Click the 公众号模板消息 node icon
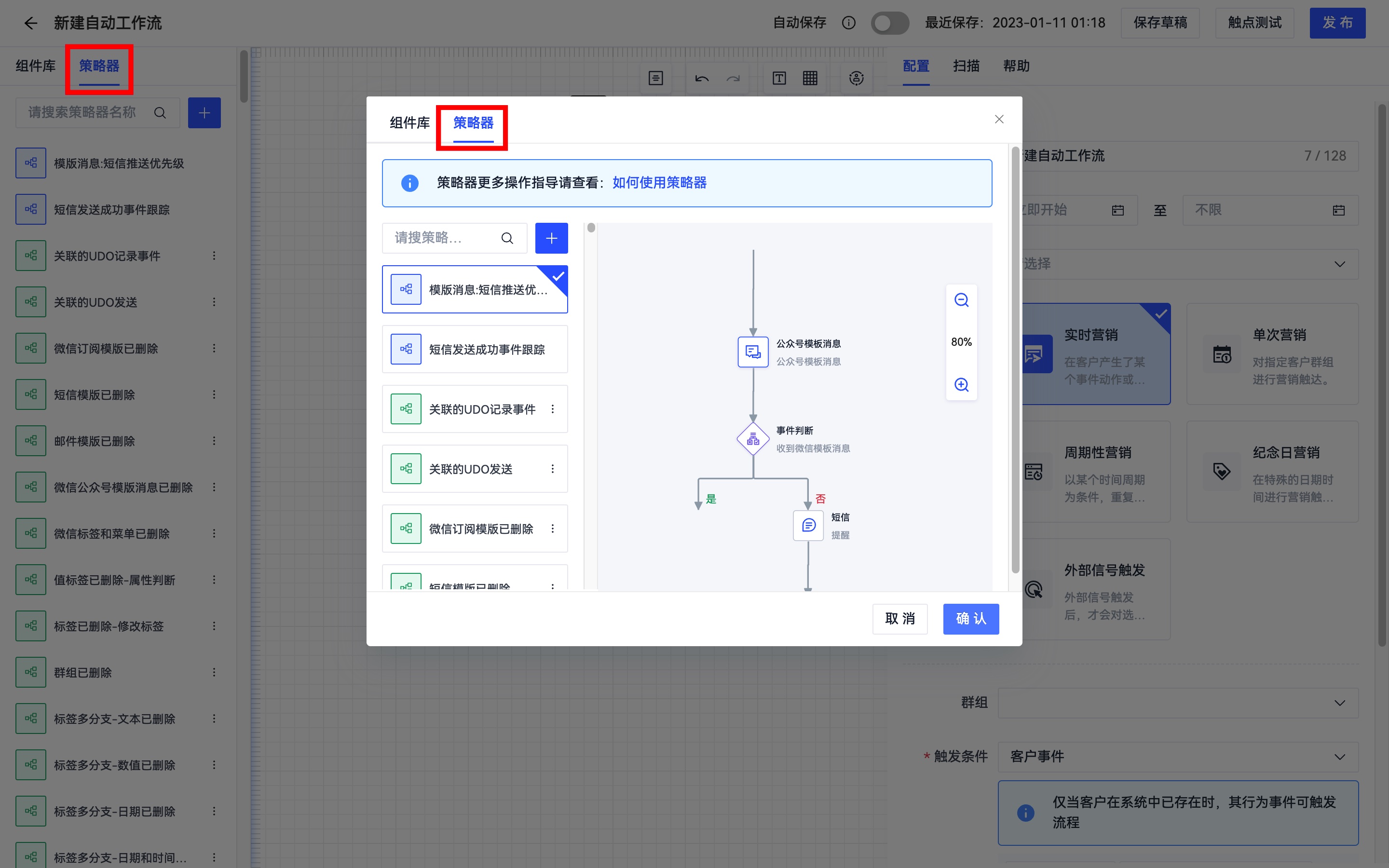Image resolution: width=1389 pixels, height=868 pixels. coord(753,352)
